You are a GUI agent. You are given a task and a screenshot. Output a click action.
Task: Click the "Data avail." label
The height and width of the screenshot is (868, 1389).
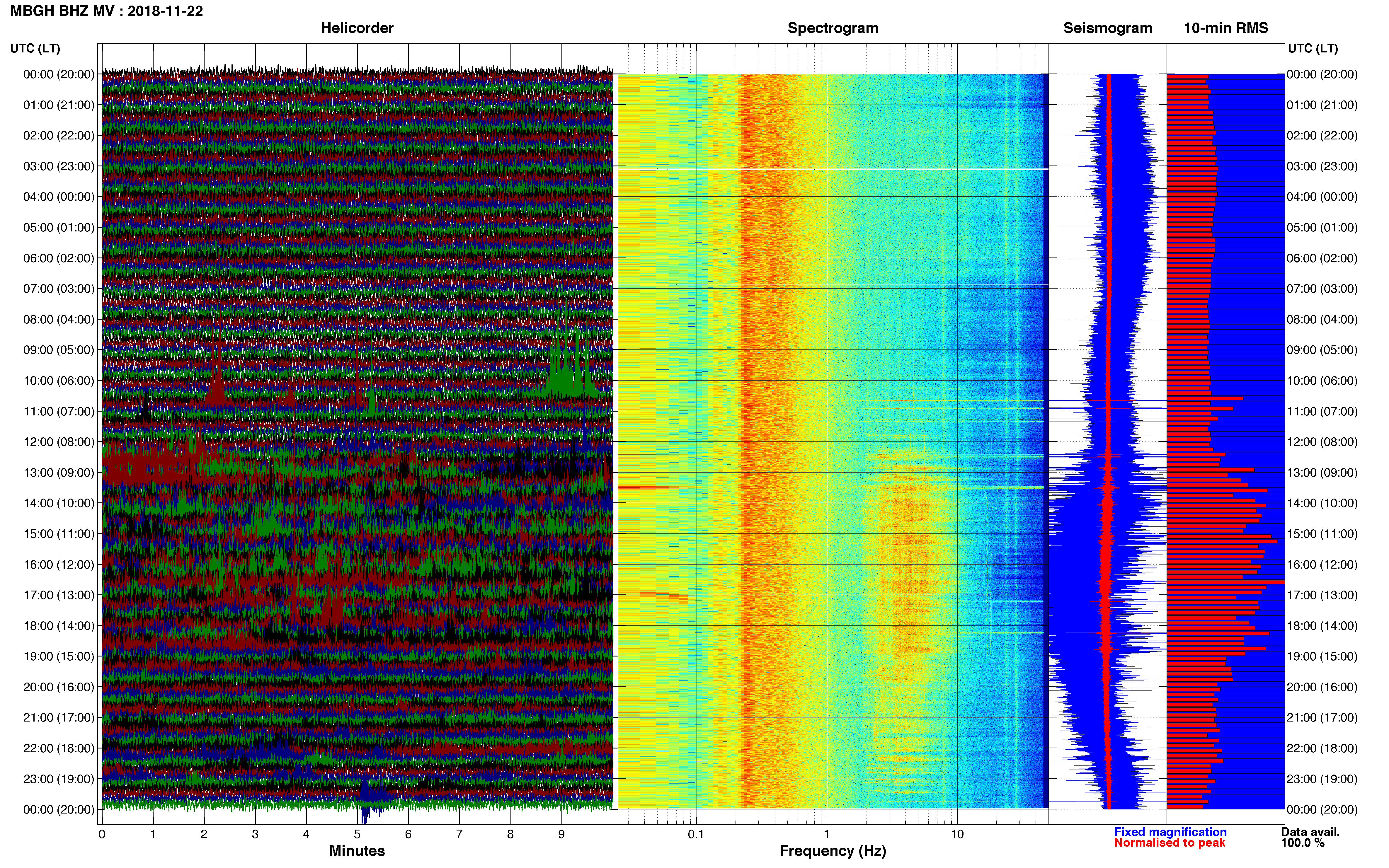[x=1310, y=832]
